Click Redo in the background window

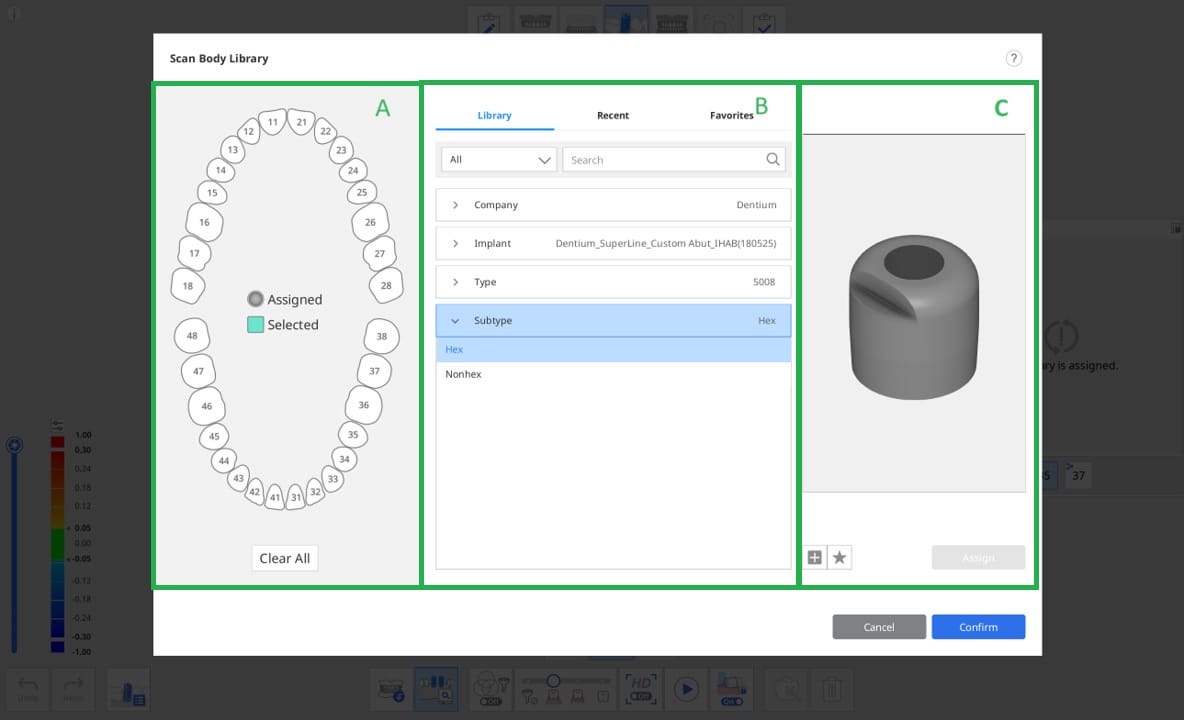point(73,688)
